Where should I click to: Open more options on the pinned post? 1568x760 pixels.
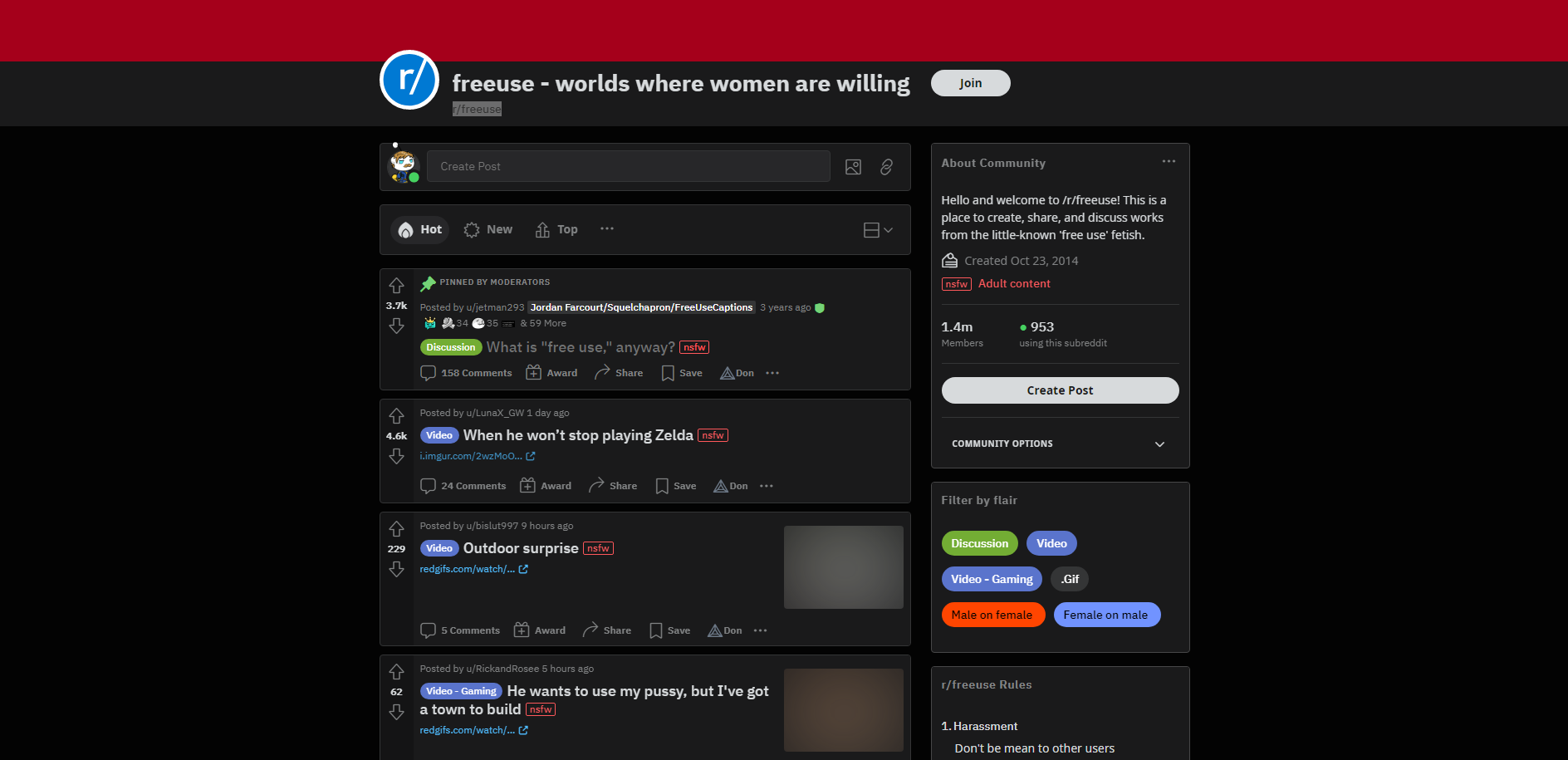(x=772, y=373)
